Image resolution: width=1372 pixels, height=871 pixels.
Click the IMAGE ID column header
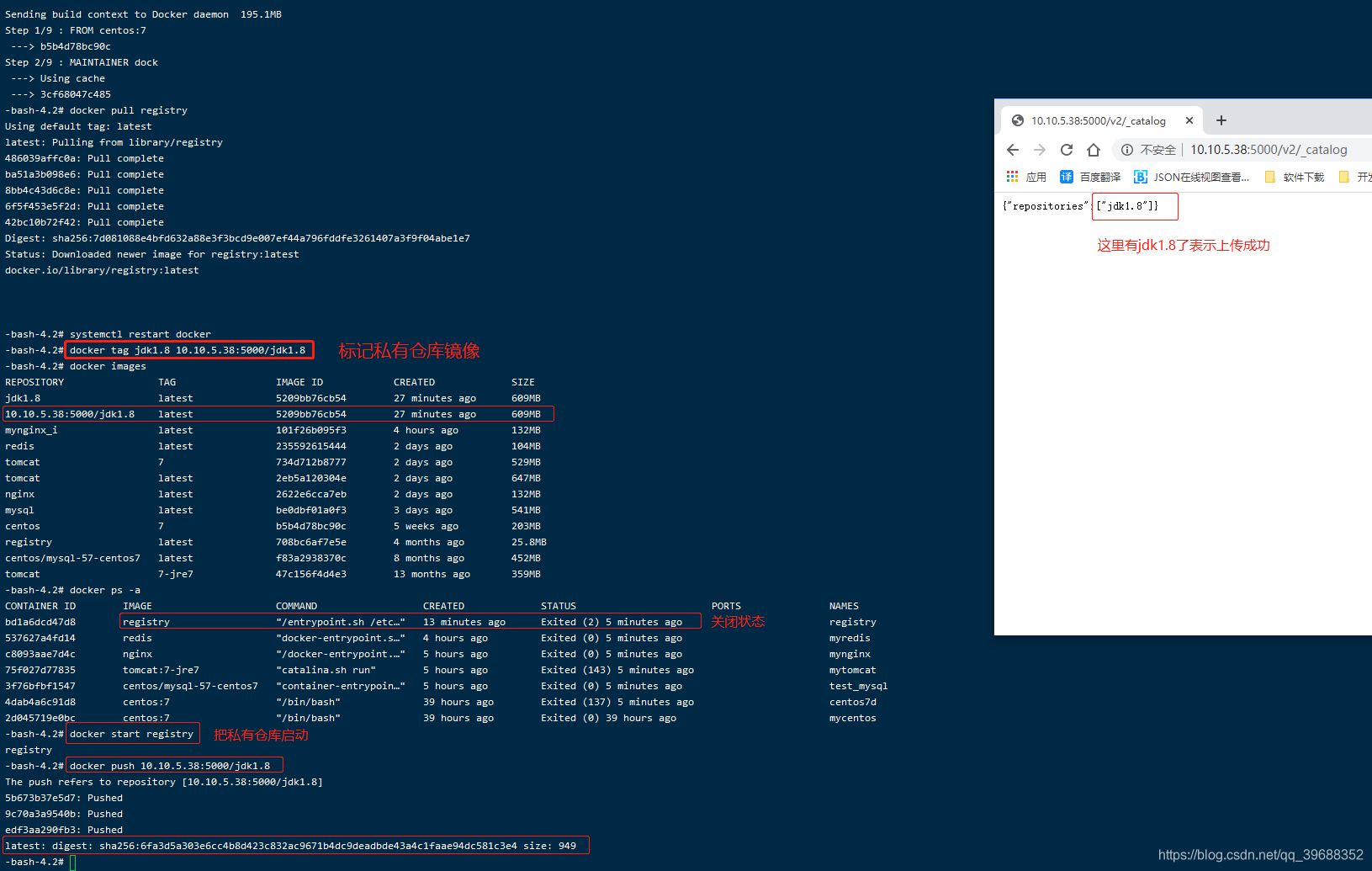299,382
